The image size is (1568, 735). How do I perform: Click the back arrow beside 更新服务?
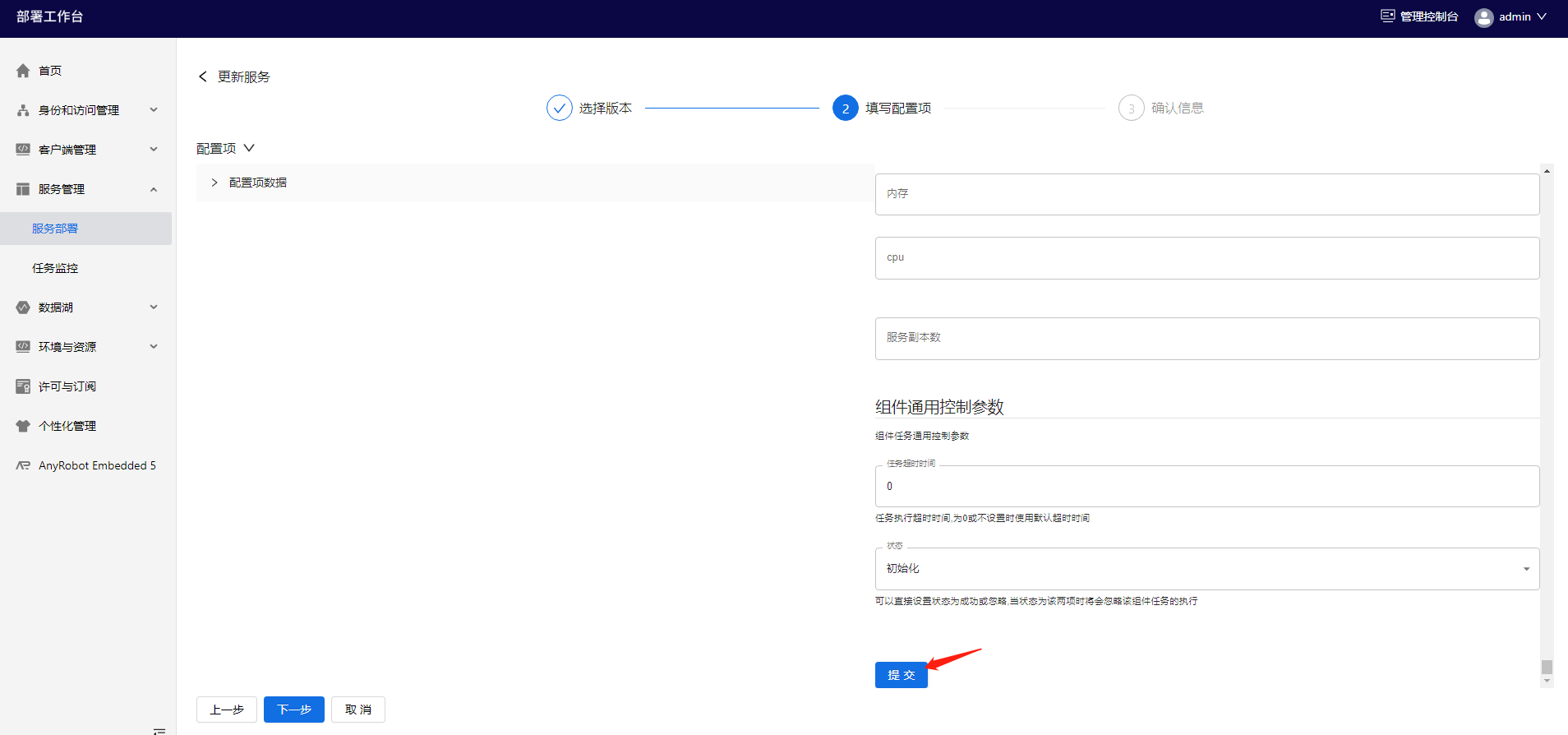(203, 76)
